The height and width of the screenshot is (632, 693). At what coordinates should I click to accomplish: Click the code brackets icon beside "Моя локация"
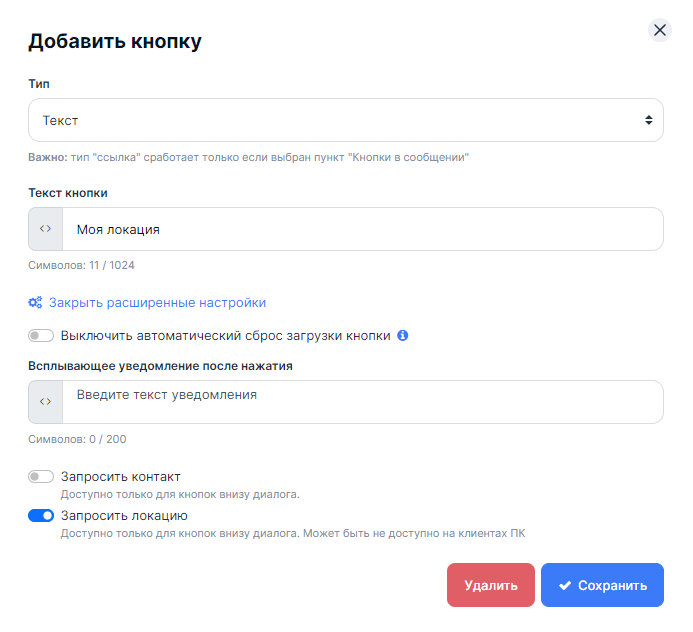coord(46,229)
